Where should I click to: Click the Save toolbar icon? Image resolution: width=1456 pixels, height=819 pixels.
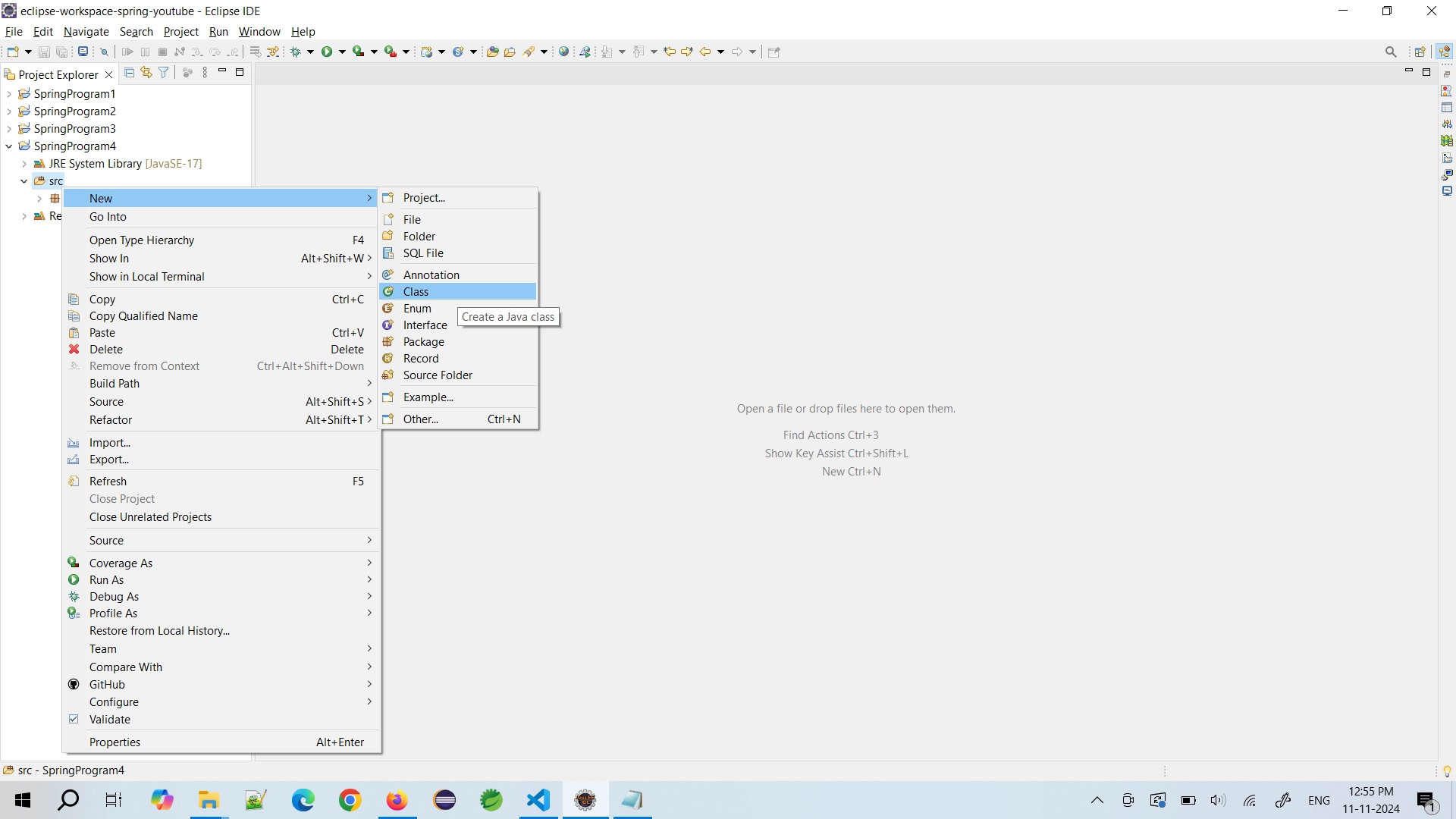(x=44, y=52)
